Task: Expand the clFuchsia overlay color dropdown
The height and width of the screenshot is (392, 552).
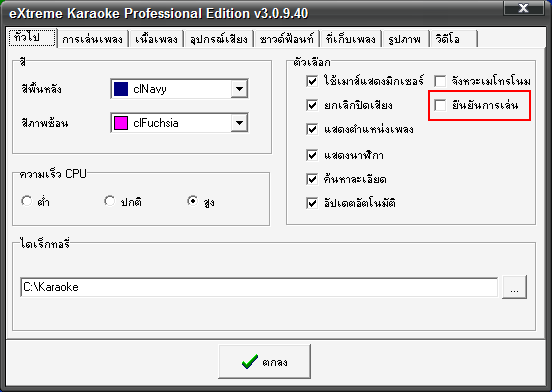Action: pos(239,123)
